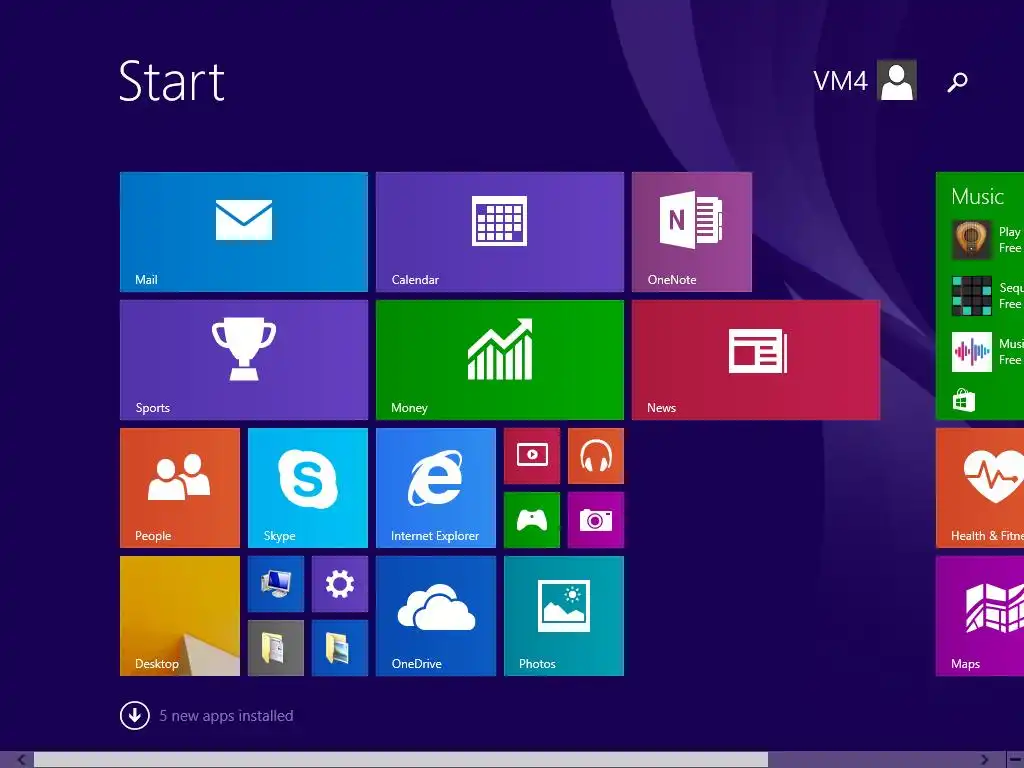Open the Mail tile
This screenshot has width=1024, height=768.
point(244,232)
